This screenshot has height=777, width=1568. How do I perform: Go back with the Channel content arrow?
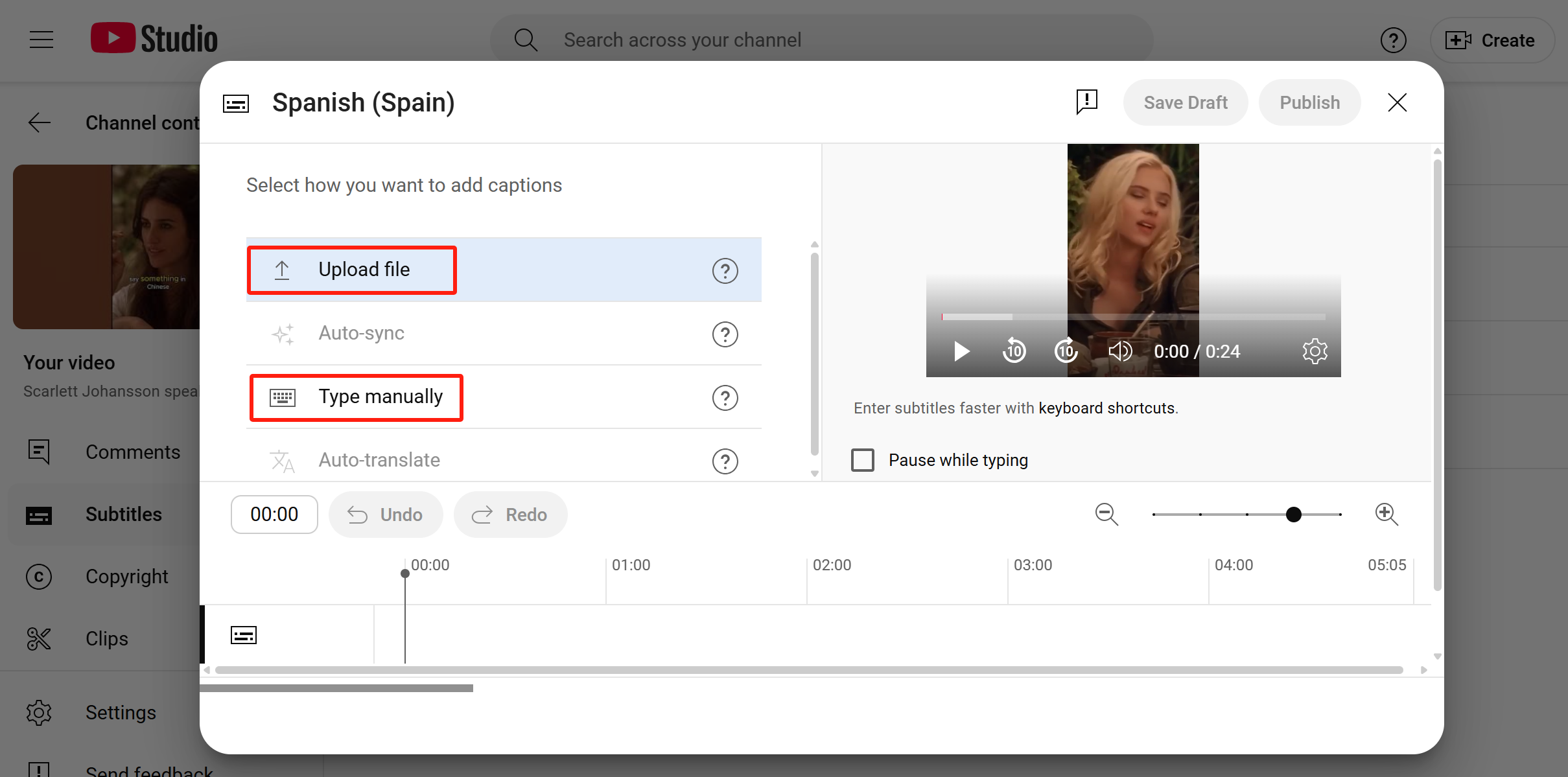coord(40,122)
